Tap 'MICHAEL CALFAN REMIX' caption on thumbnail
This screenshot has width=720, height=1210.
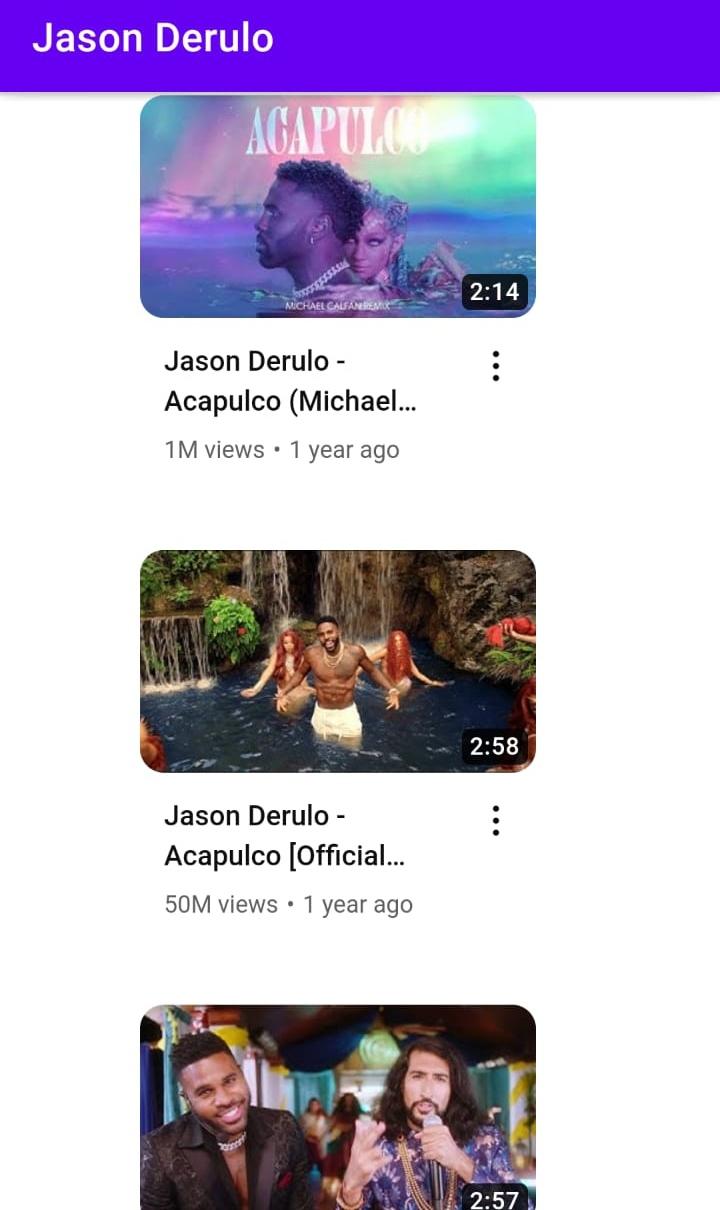click(x=337, y=305)
